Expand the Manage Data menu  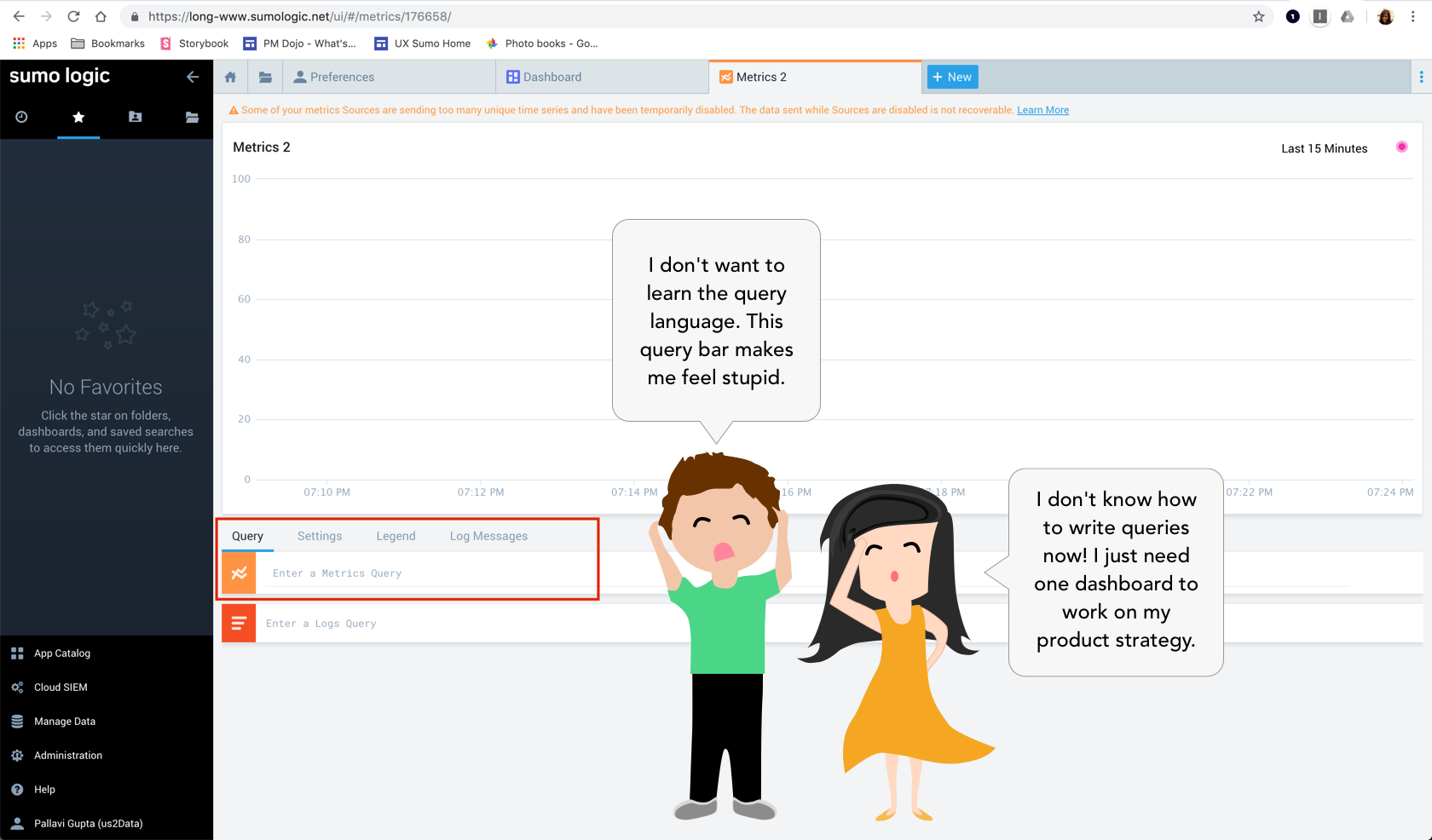65,722
